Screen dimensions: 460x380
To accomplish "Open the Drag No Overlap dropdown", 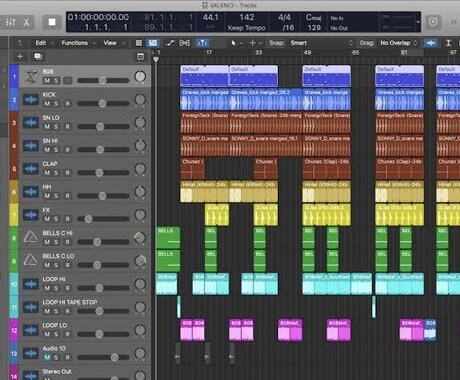I will click(x=399, y=43).
